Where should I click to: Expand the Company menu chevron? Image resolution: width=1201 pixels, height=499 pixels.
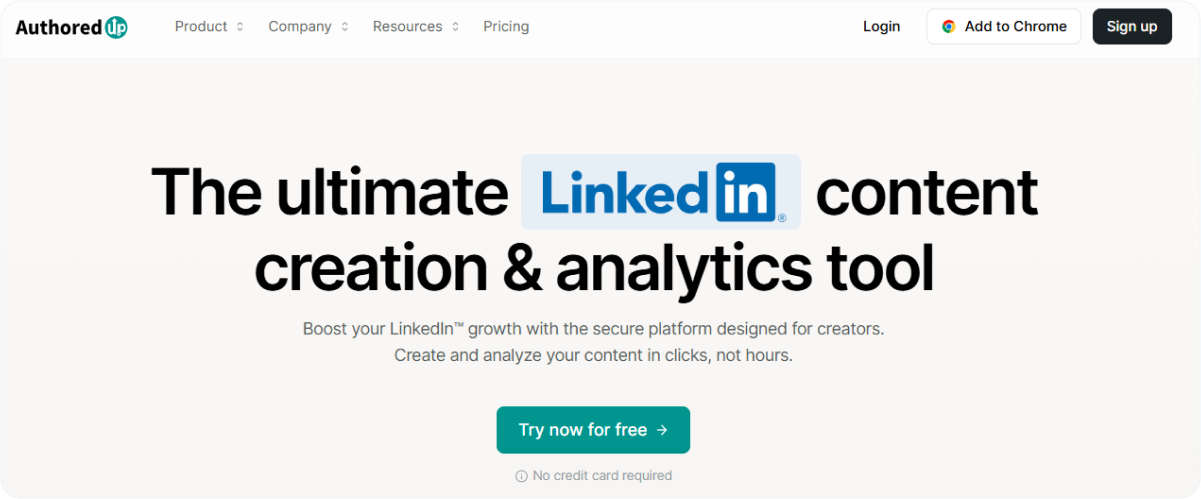pyautogui.click(x=345, y=27)
